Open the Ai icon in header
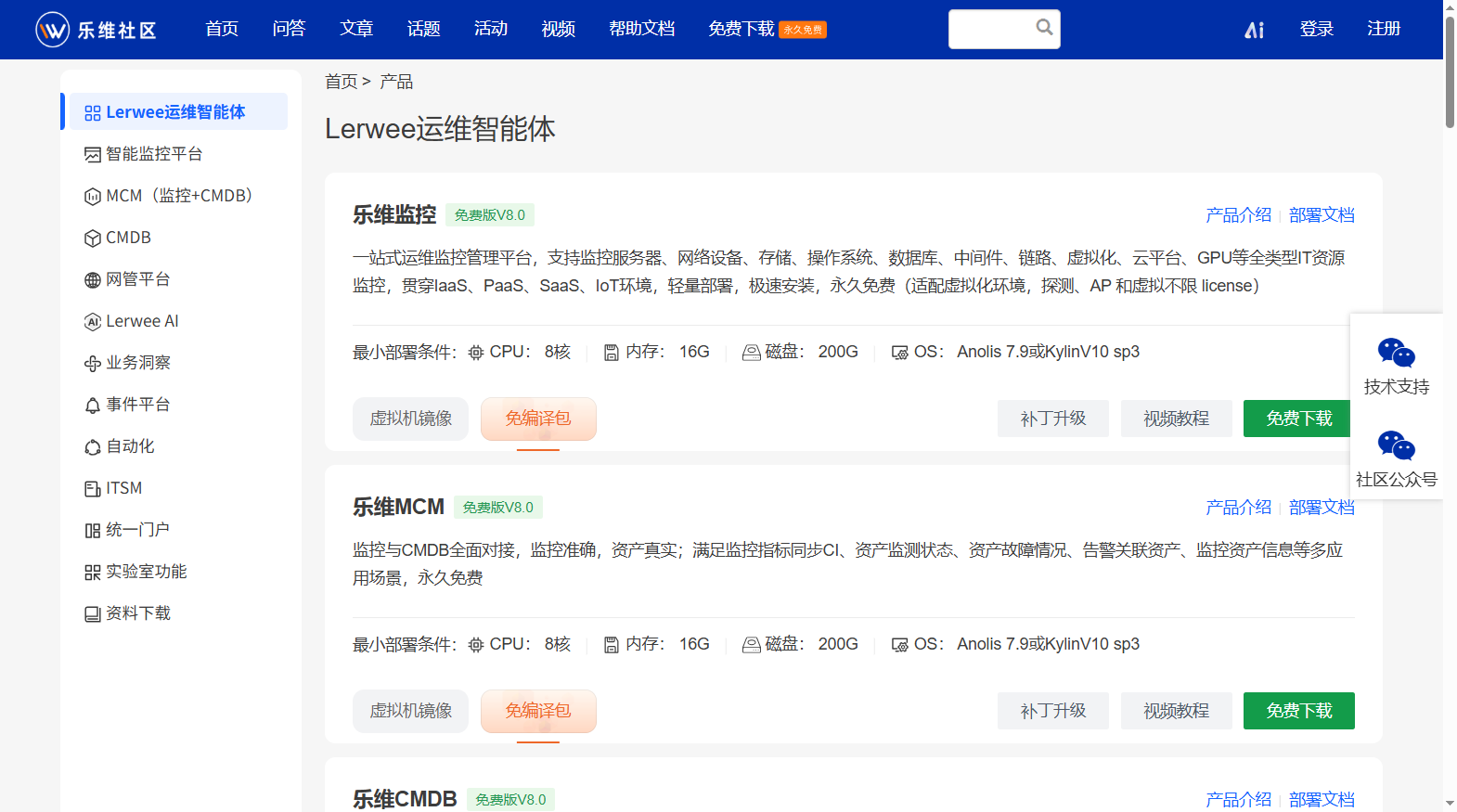Image resolution: width=1457 pixels, height=812 pixels. [1255, 30]
